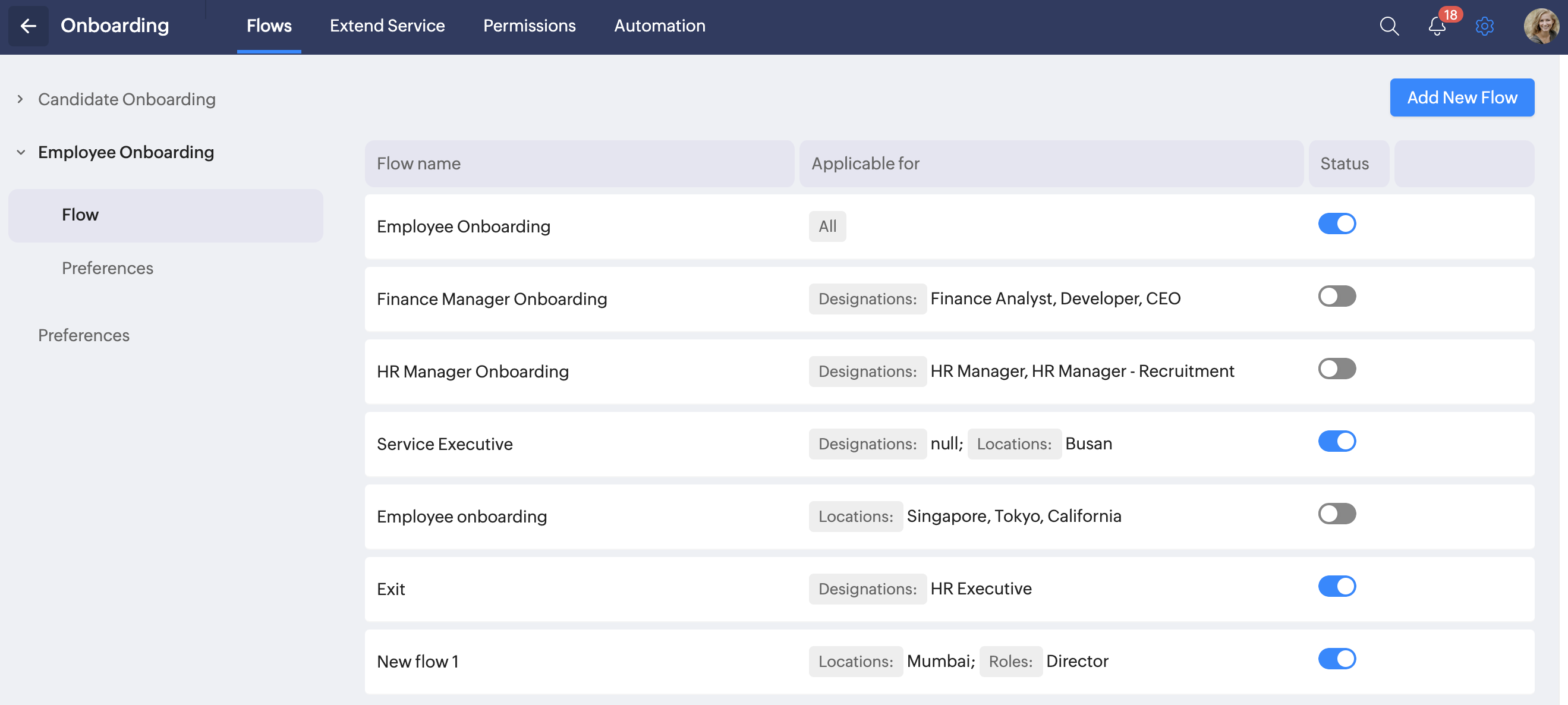
Task: Open the search magnifier icon
Action: [x=1388, y=26]
